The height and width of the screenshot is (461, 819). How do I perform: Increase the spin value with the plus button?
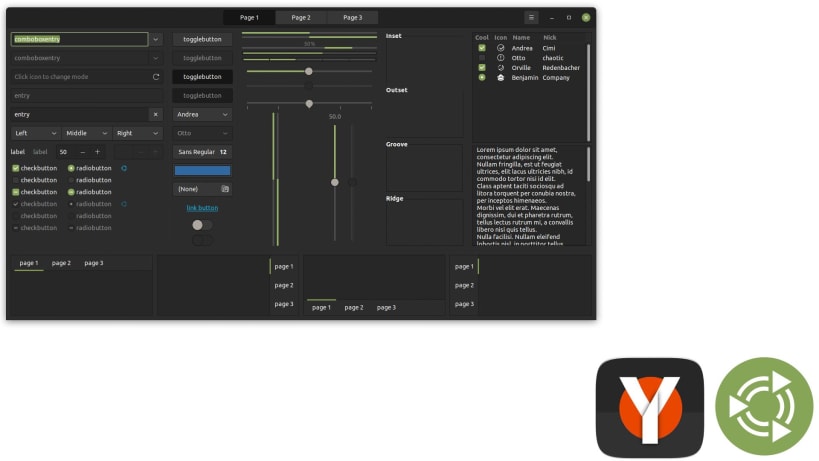97,152
